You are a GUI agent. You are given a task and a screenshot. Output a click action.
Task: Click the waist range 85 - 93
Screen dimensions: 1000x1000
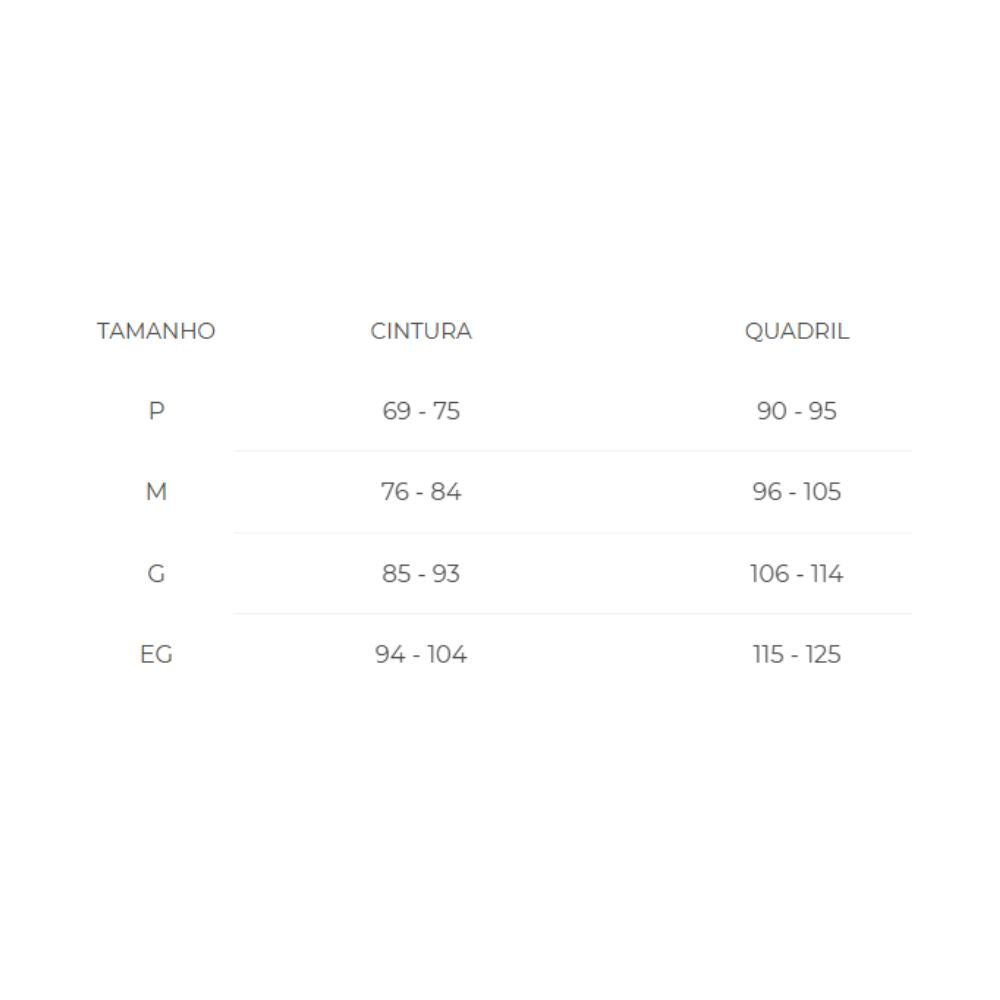[421, 574]
